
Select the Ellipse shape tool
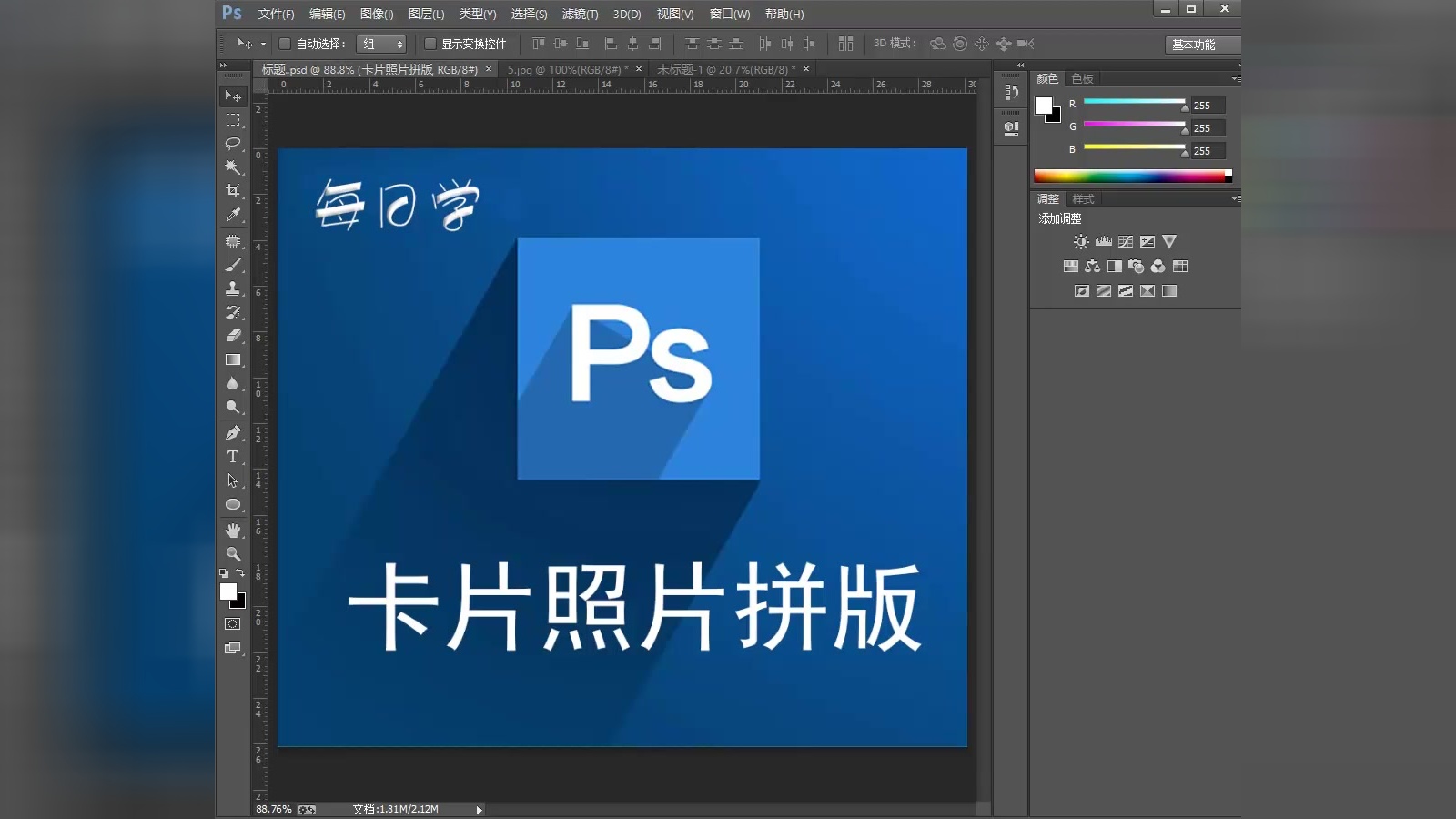click(233, 504)
